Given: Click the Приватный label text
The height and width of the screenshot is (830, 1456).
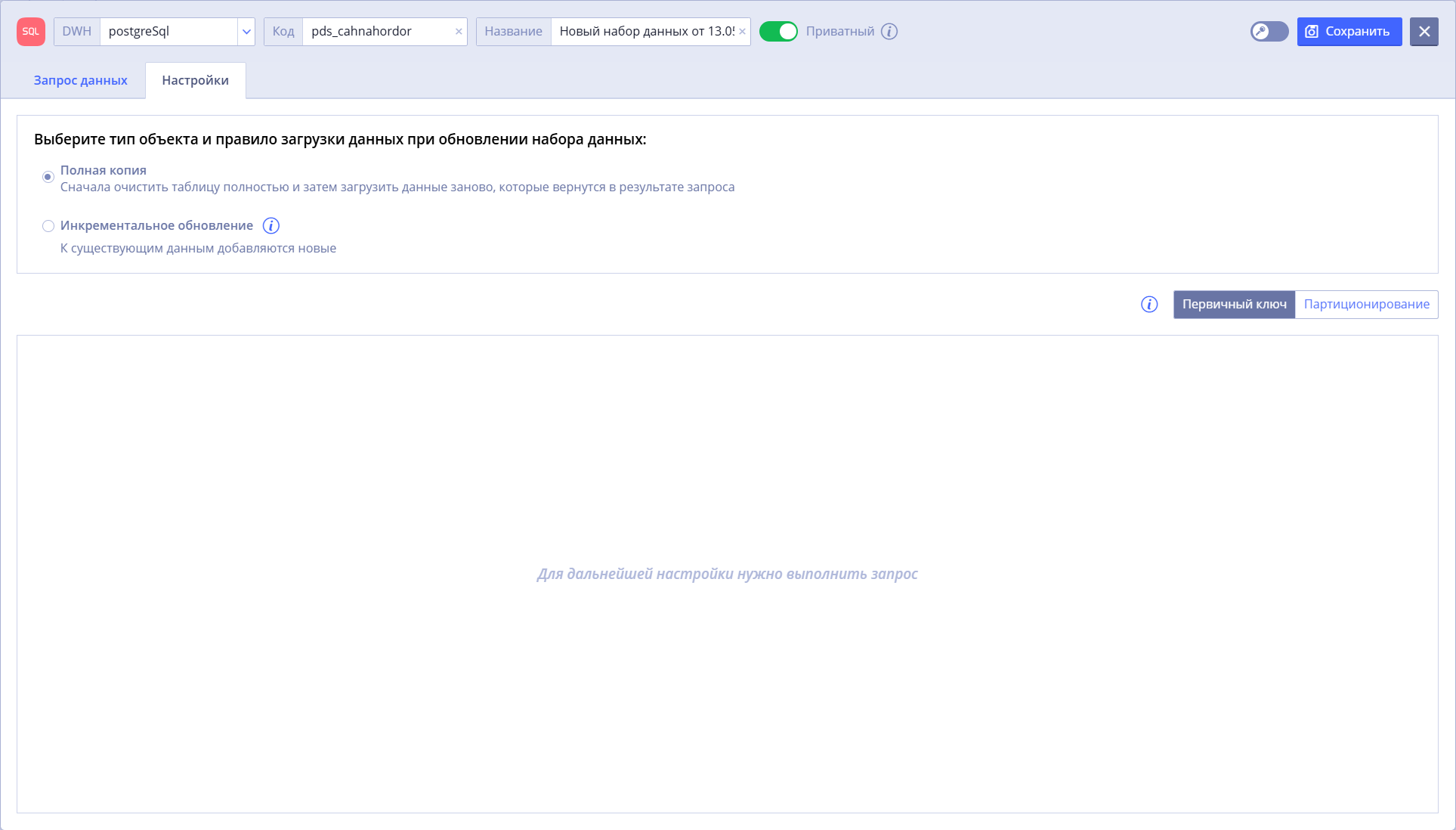Looking at the screenshot, I should click(840, 32).
